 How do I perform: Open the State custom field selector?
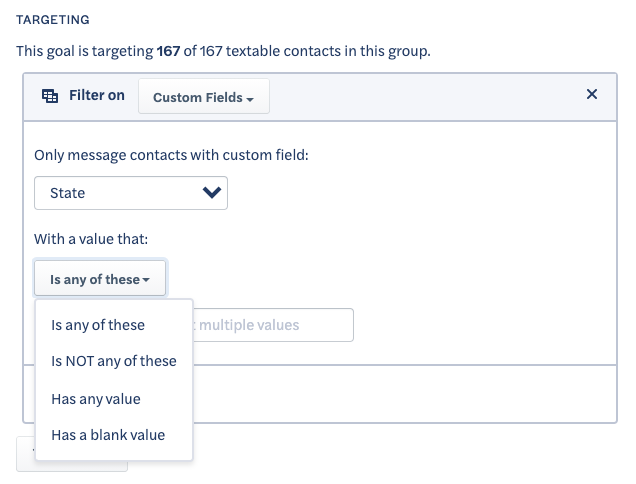[131, 193]
